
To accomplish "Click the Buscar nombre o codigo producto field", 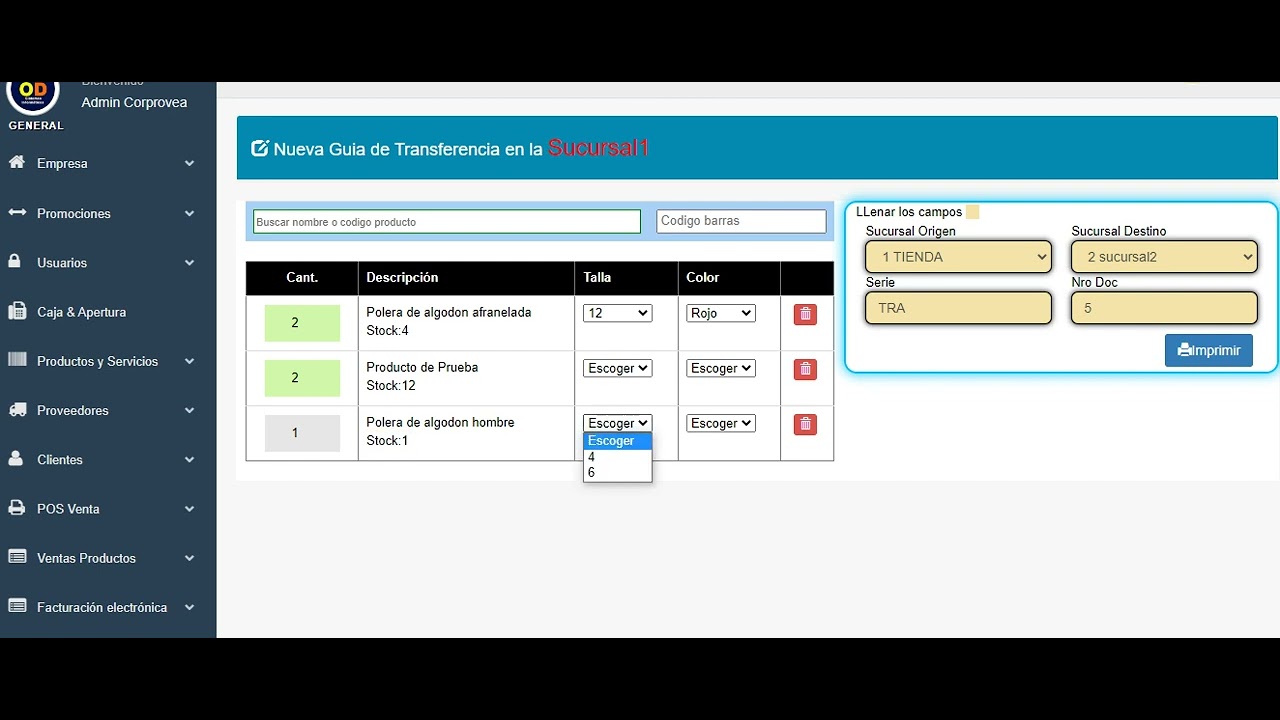I will tap(447, 222).
